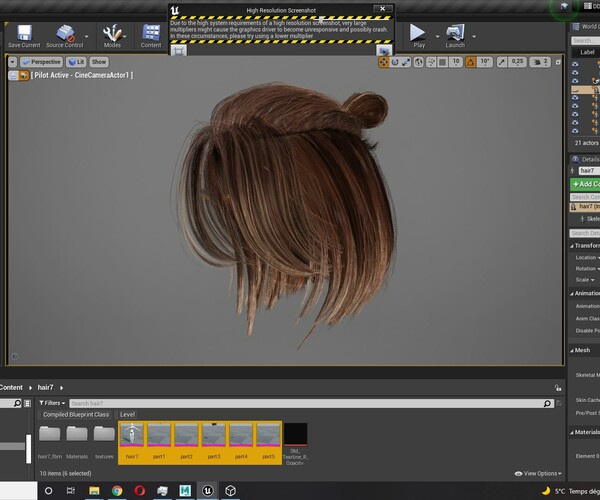This screenshot has width=600, height=500.
Task: Toggle the Compiled Blueprint Class filter
Action: click(76, 415)
